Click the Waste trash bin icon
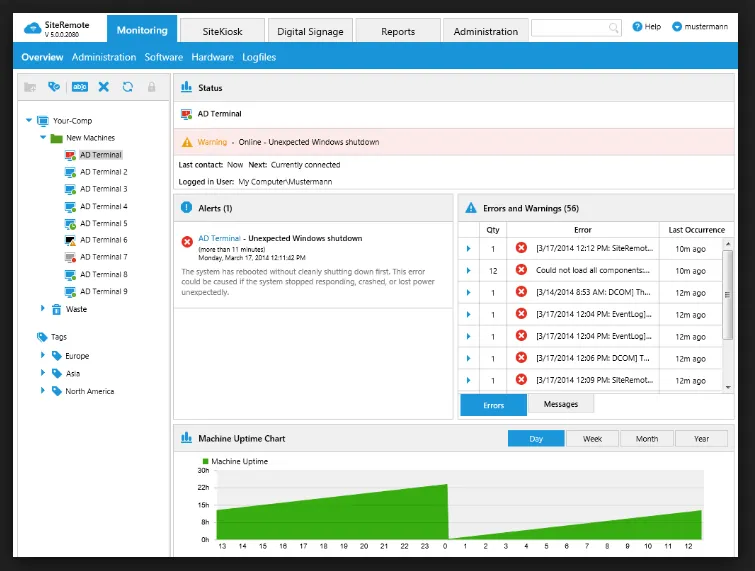Image resolution: width=755 pixels, height=571 pixels. point(56,309)
